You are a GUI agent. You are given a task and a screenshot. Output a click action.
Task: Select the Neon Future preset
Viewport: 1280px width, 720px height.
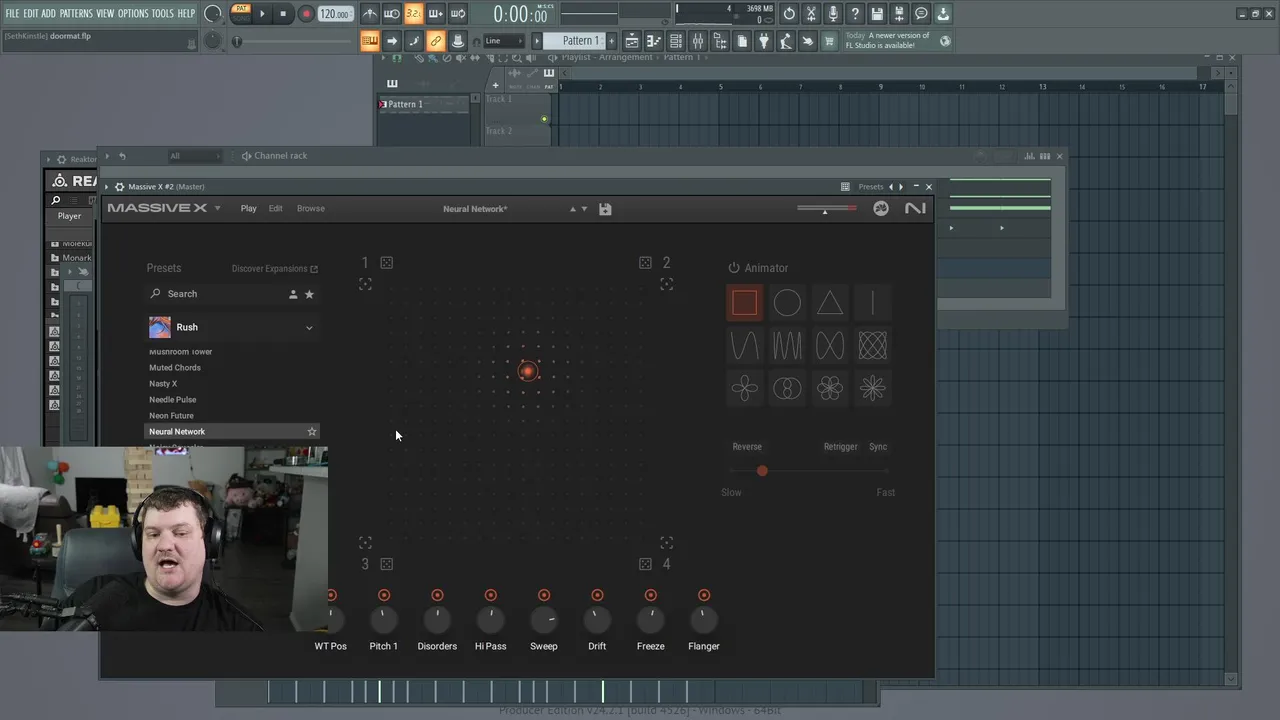(x=171, y=416)
